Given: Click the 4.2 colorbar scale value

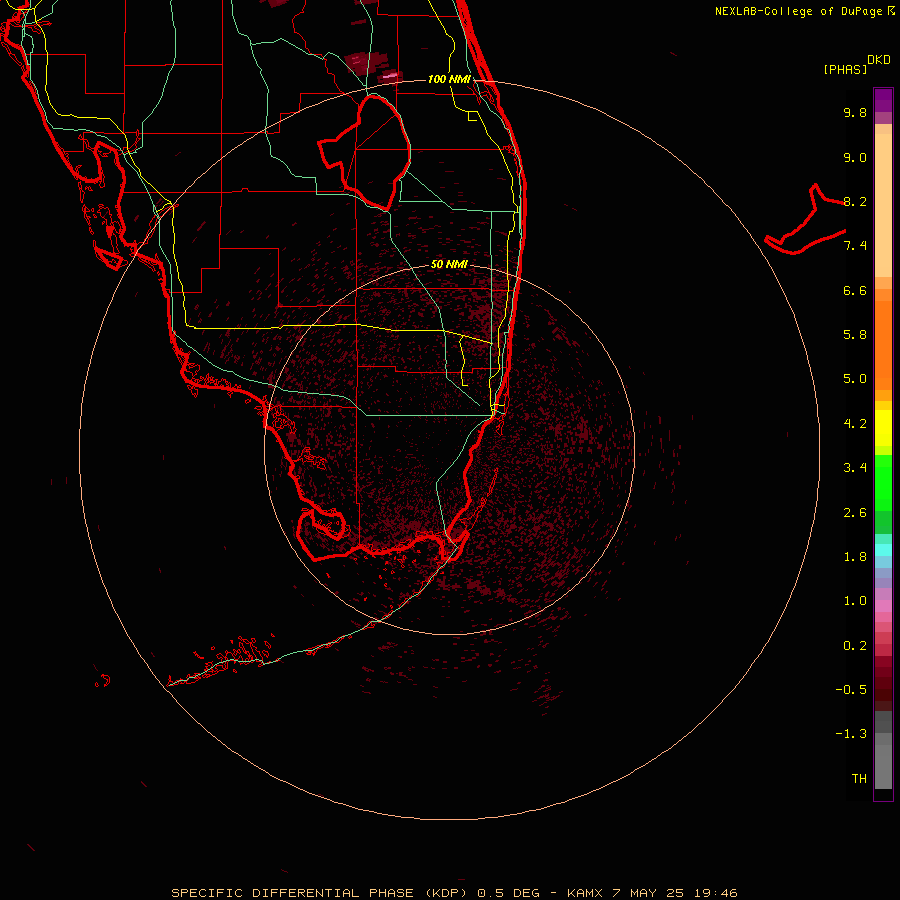Looking at the screenshot, I should coord(855,424).
